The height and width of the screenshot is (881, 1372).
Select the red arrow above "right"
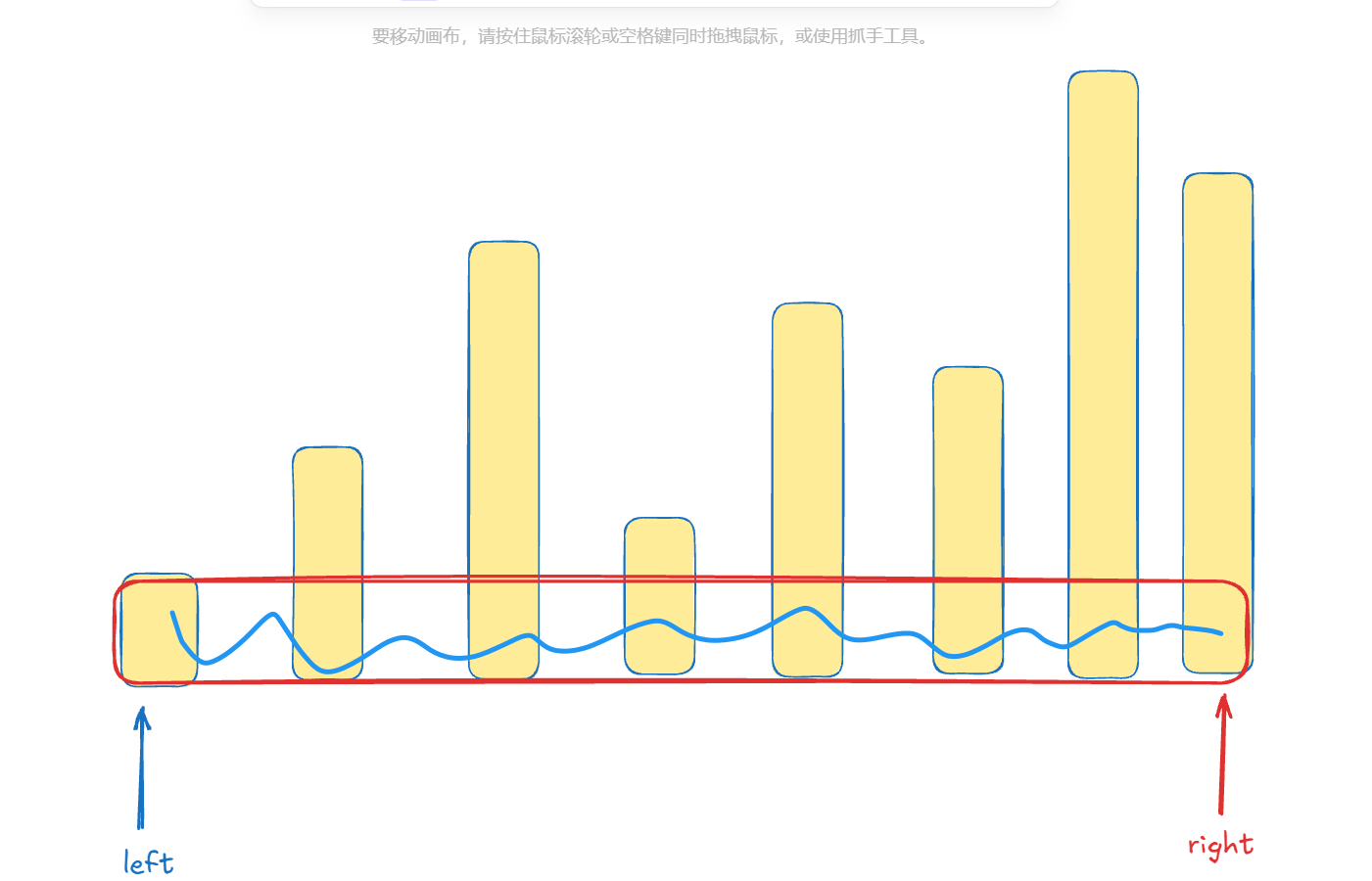pos(1222,754)
